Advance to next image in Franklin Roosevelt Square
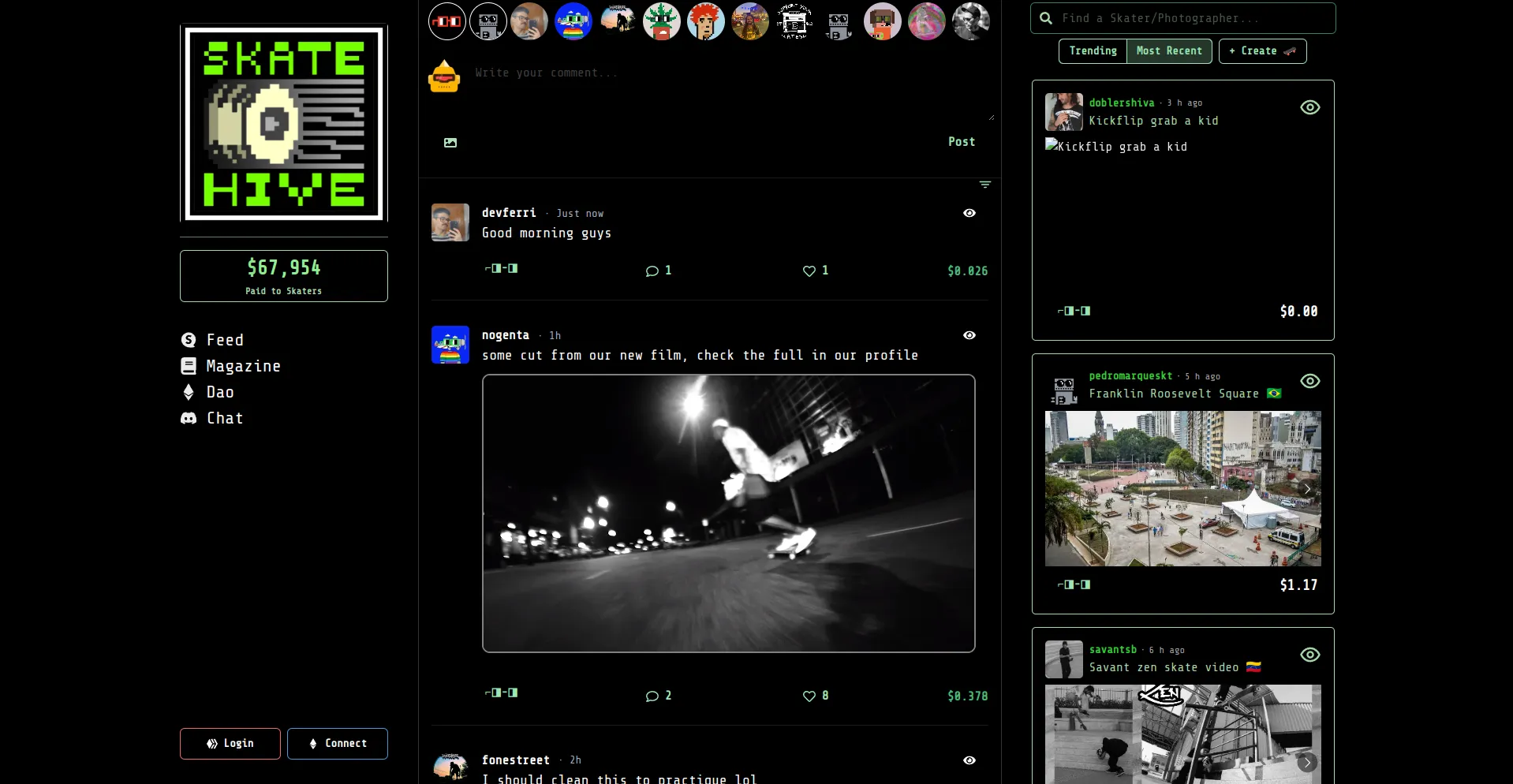This screenshot has width=1513, height=784. [x=1307, y=488]
